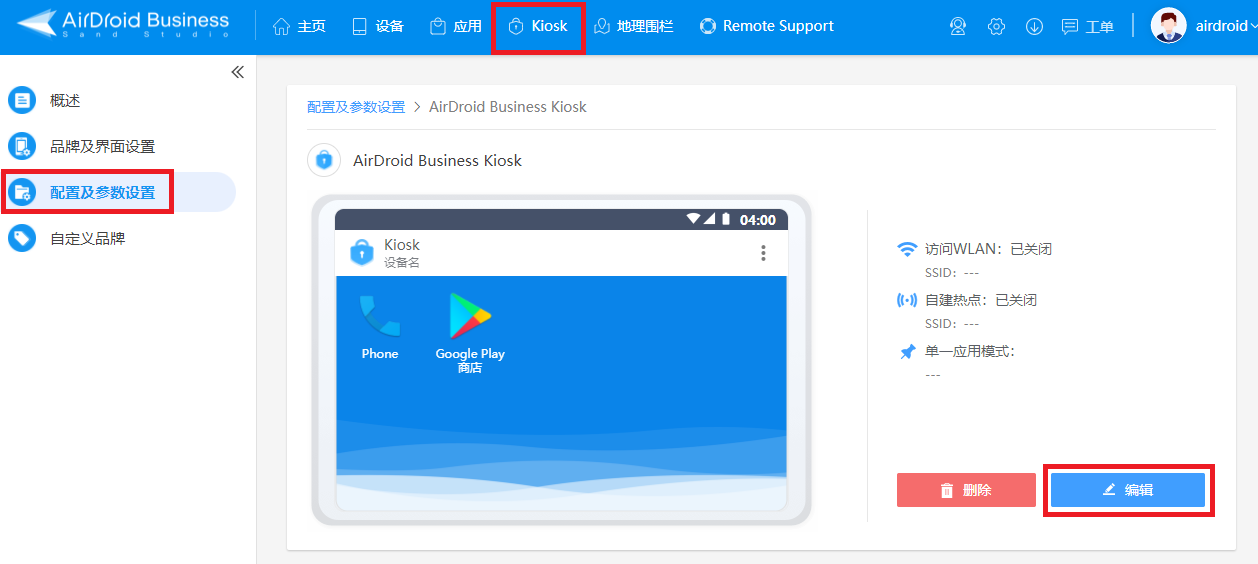This screenshot has height=564, width=1258.
Task: Collapse the sidebar with double chevron
Action: (x=237, y=72)
